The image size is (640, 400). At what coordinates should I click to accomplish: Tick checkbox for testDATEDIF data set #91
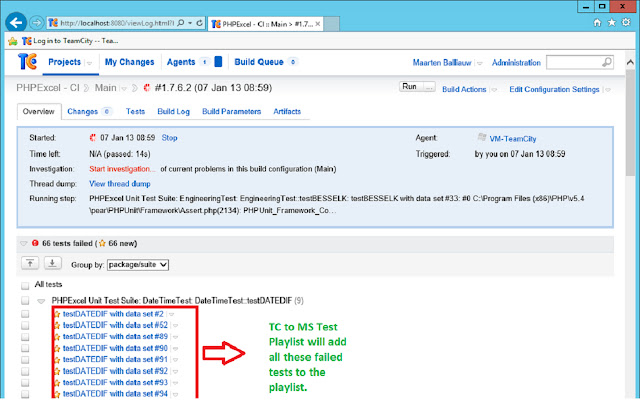pyautogui.click(x=25, y=360)
